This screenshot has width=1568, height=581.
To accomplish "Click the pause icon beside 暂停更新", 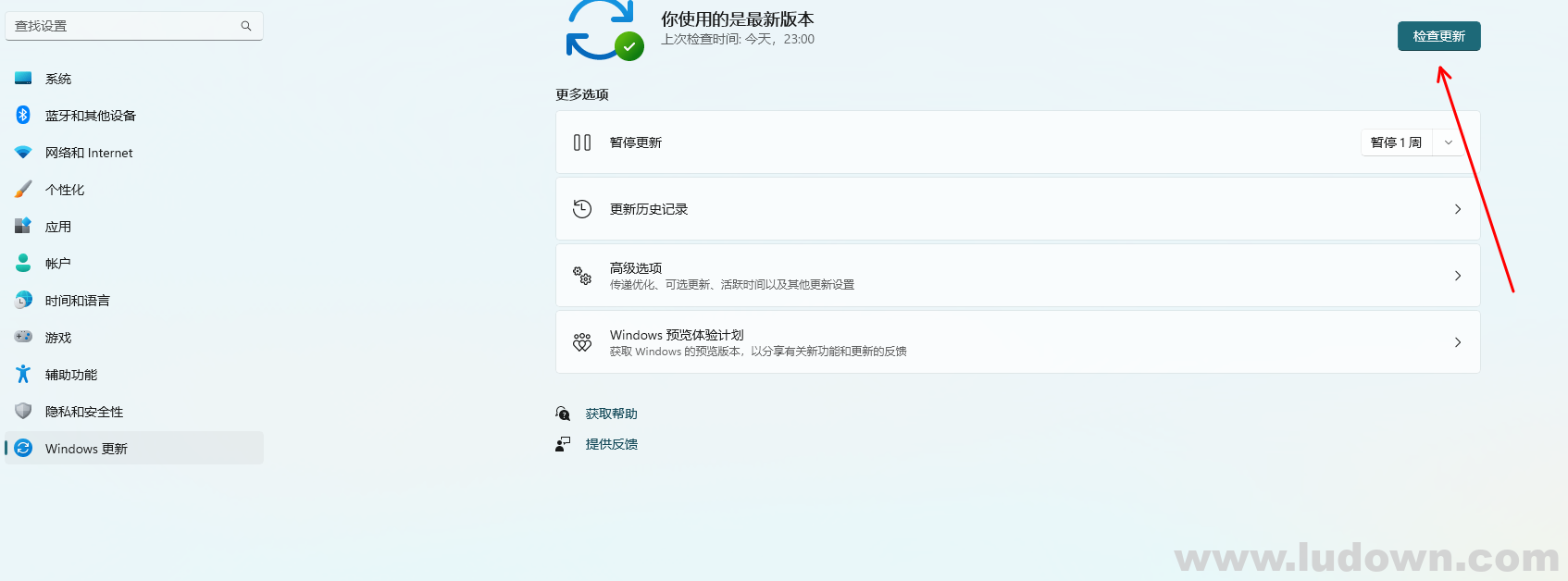I will tap(582, 142).
